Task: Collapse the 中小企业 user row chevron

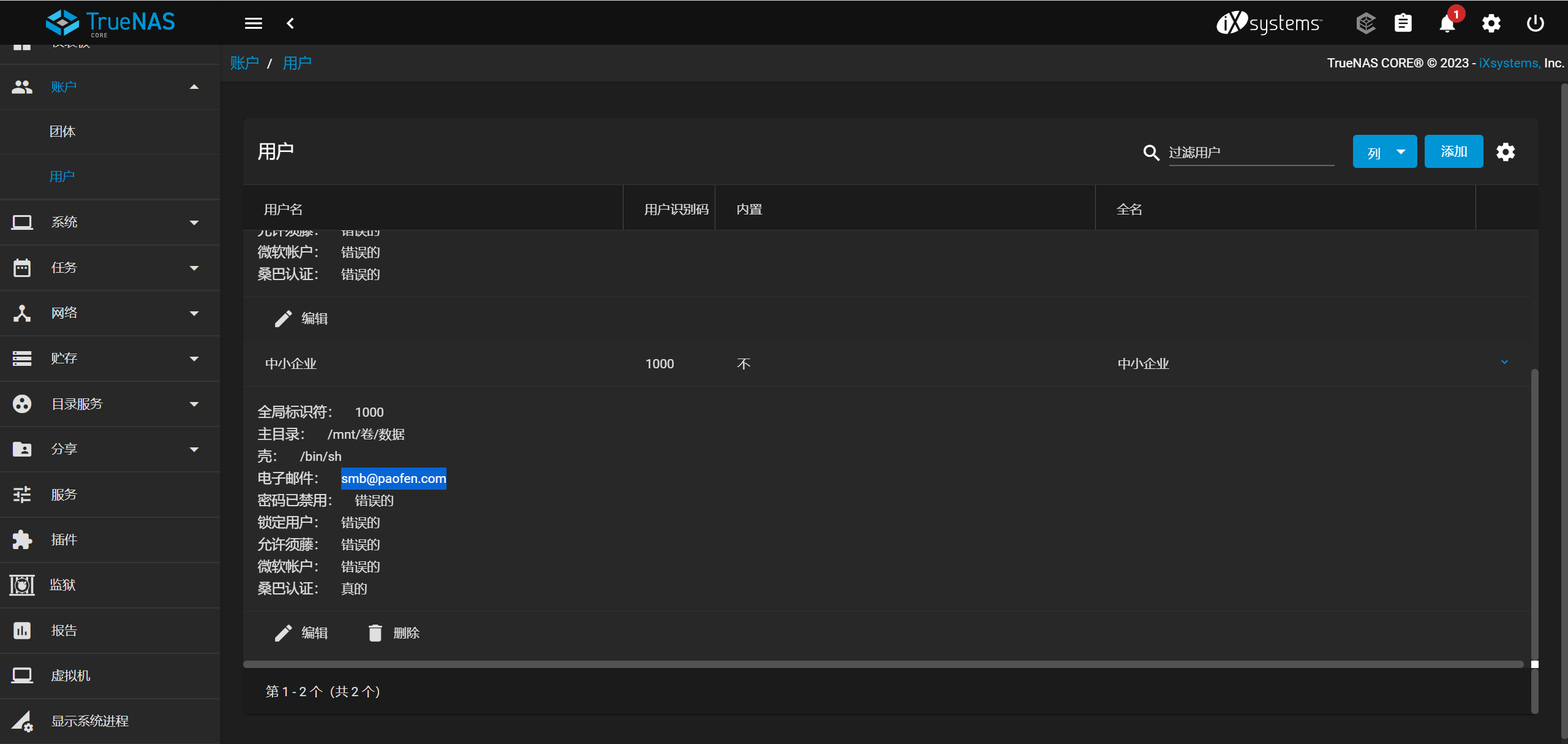Action: pyautogui.click(x=1504, y=362)
